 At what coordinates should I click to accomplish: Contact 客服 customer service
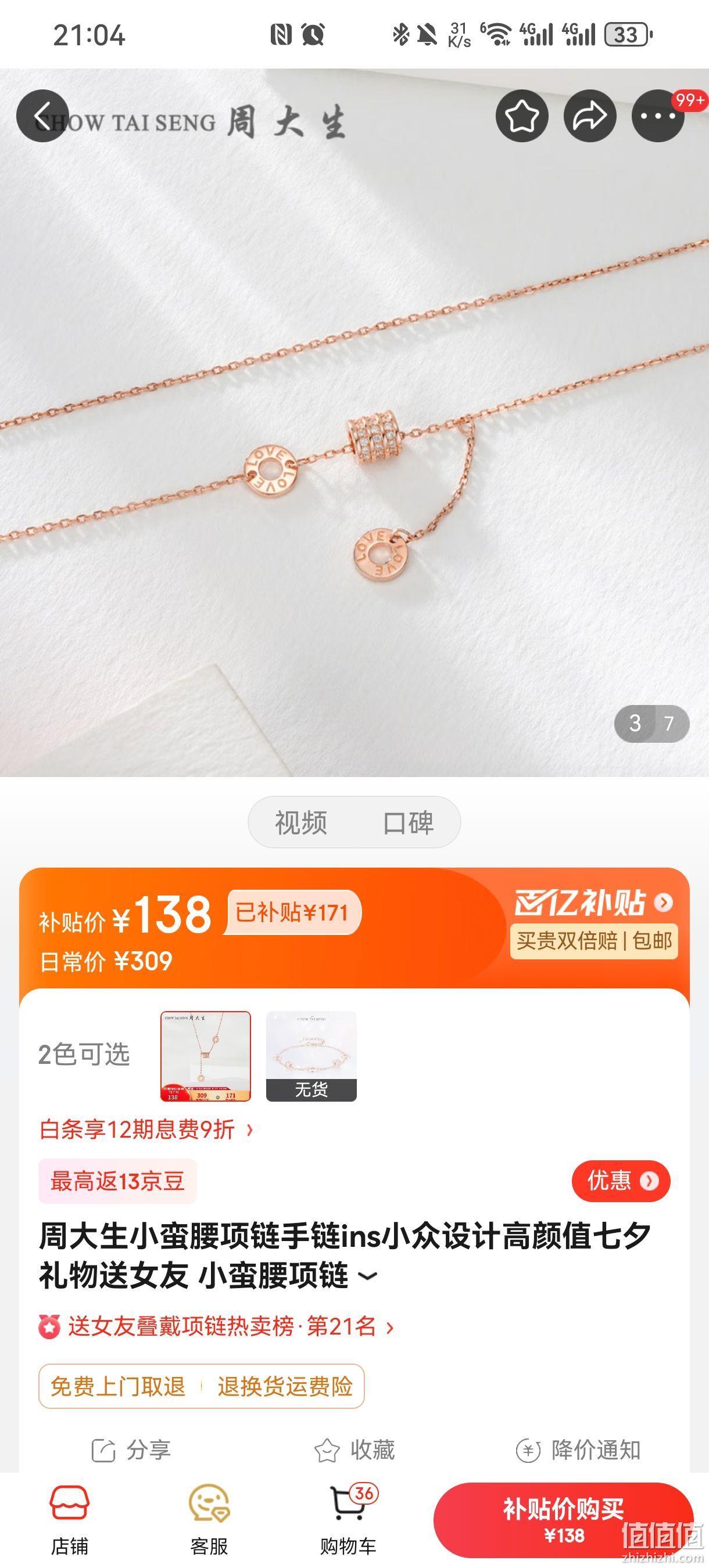tap(209, 1520)
